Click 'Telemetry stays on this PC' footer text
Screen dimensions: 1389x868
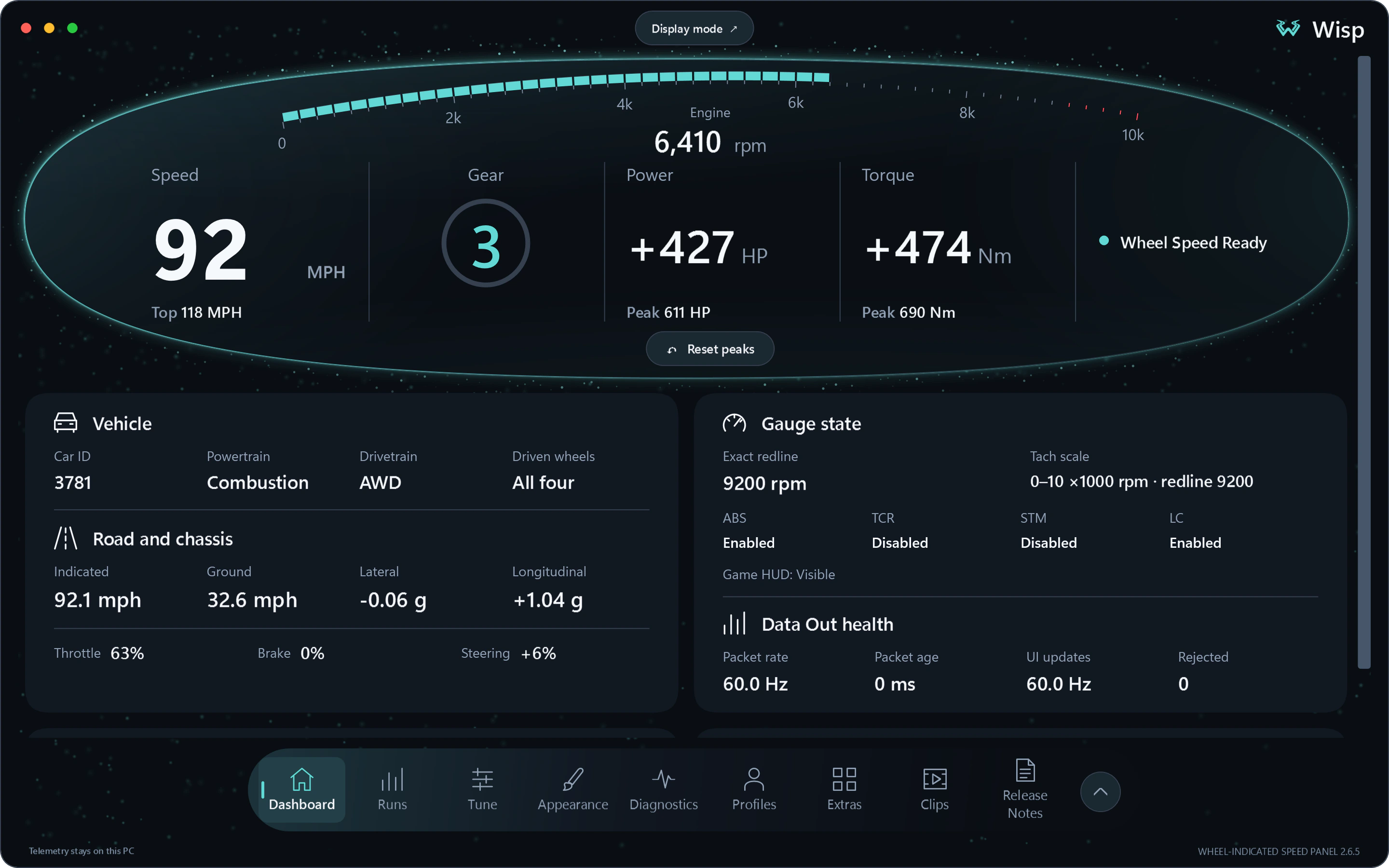[x=82, y=851]
